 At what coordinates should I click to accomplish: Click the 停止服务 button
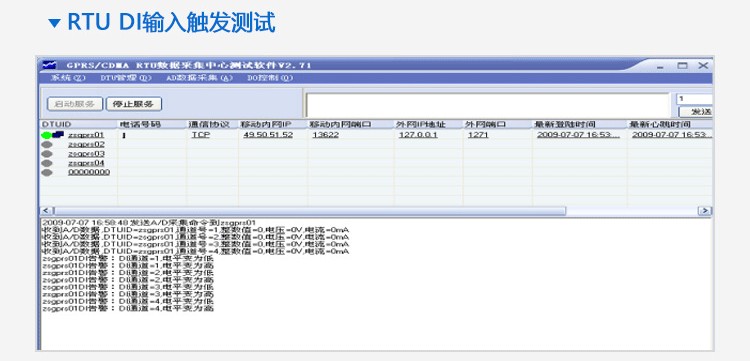[x=134, y=104]
